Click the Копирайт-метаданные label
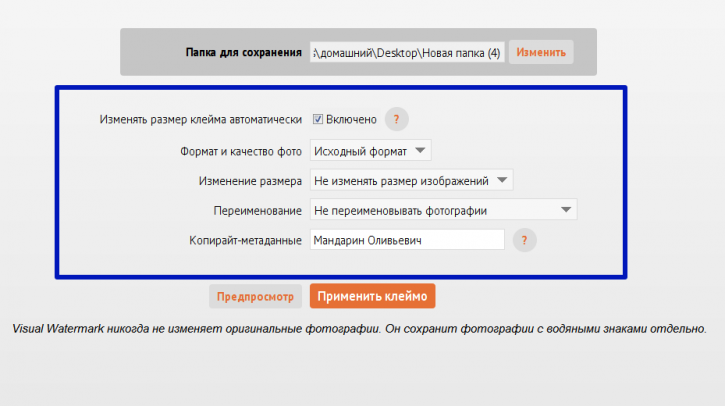Image resolution: width=725 pixels, height=406 pixels. click(x=245, y=240)
